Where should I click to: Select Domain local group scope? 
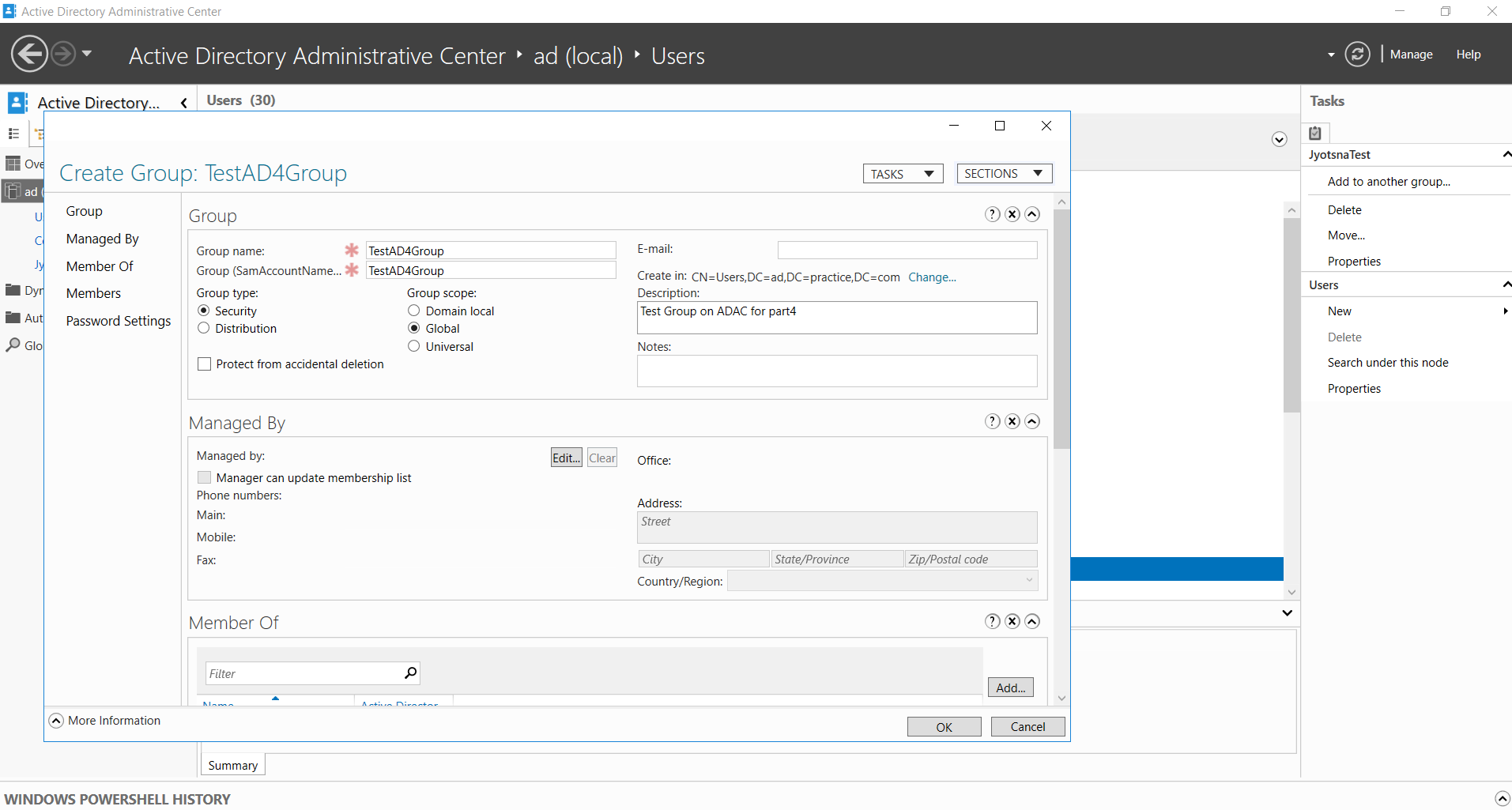tap(414, 311)
